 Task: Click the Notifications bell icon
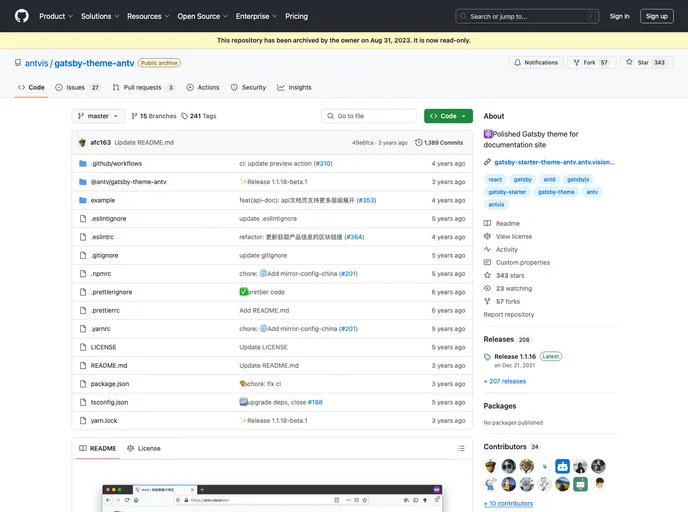tap(518, 62)
